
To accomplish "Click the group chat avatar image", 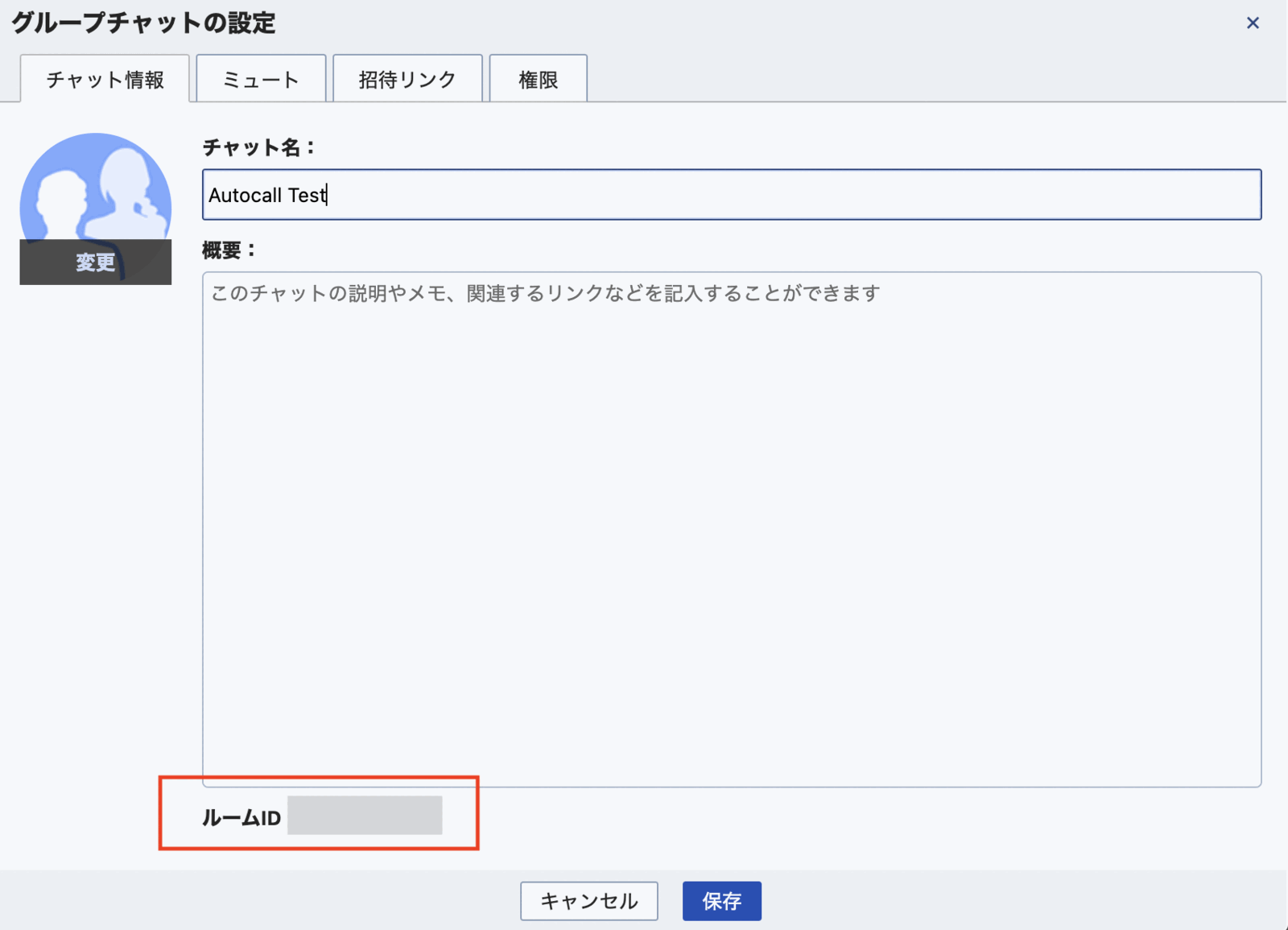I will [x=96, y=208].
